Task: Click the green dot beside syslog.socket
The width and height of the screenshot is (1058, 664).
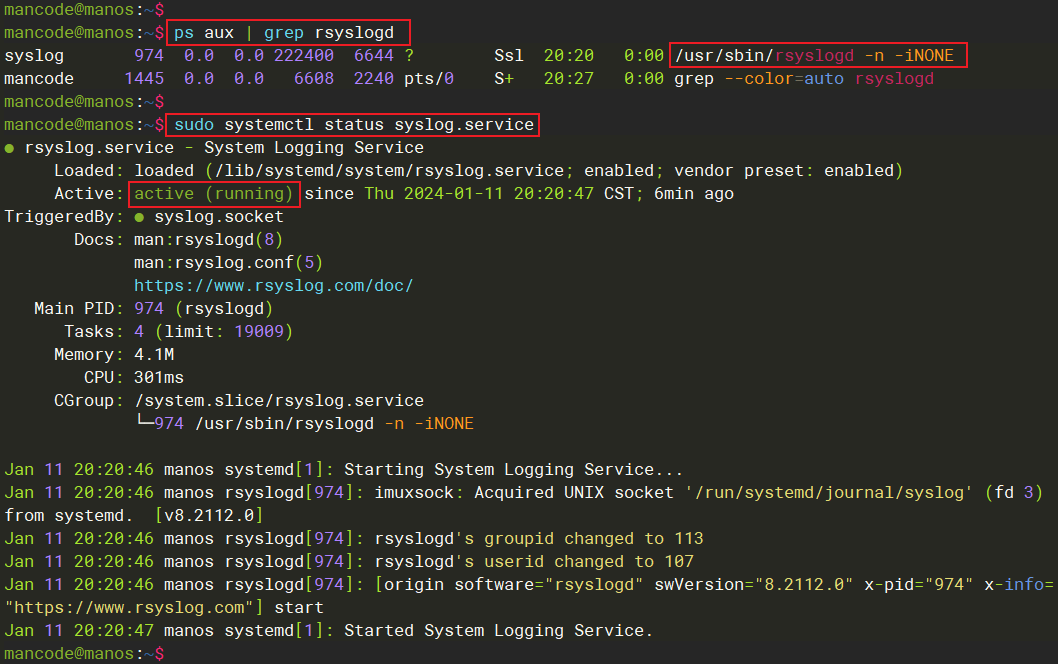Action: click(140, 217)
